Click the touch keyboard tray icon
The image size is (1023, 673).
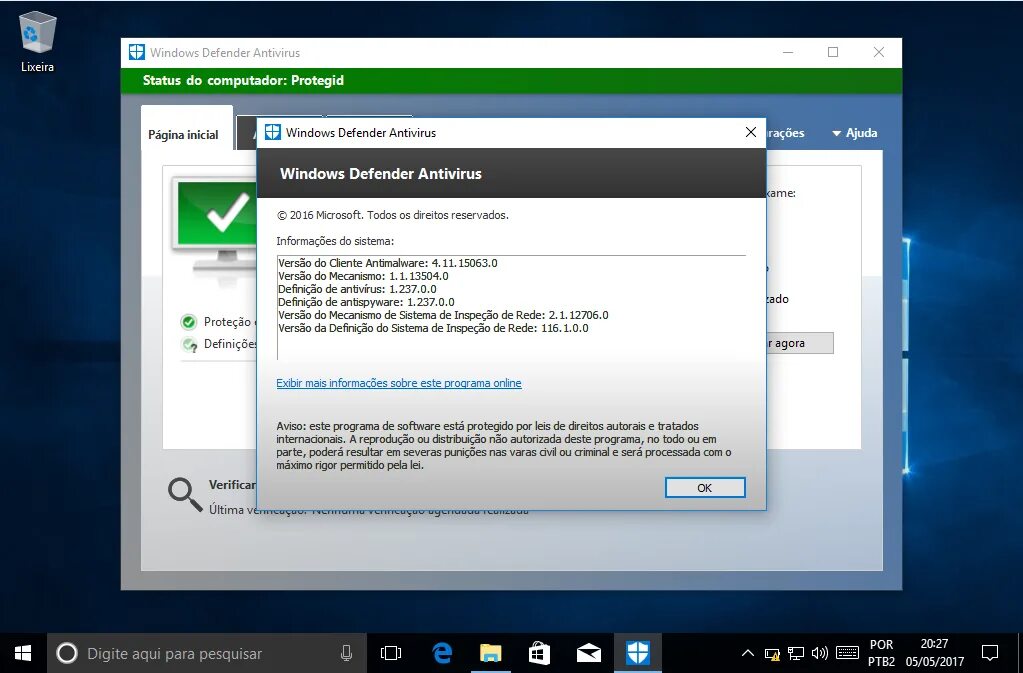(x=847, y=653)
